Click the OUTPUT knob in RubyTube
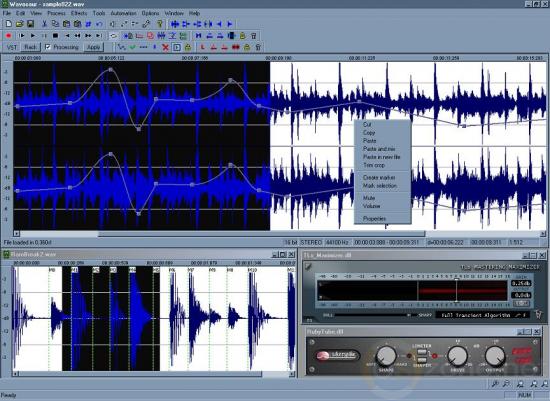 click(x=495, y=356)
